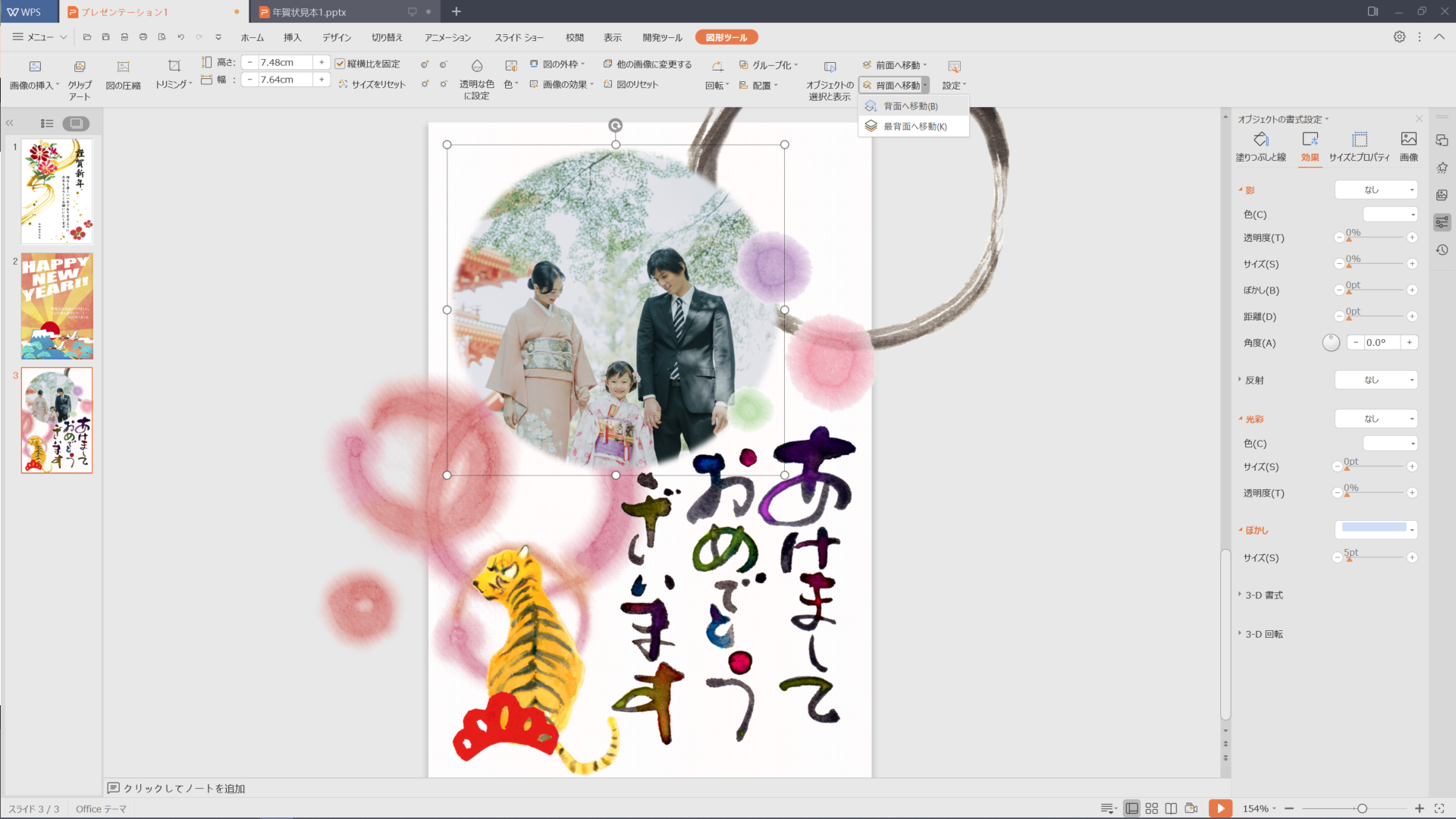Open the Glow preset dropdown
This screenshot has width=1456, height=819.
tap(1376, 419)
